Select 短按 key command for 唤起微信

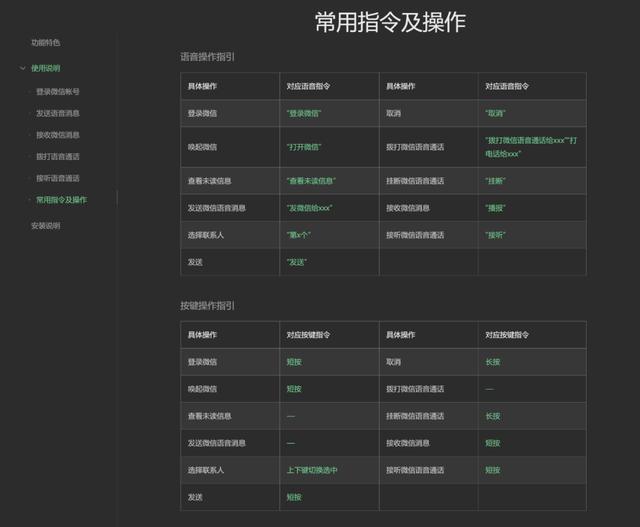tap(294, 389)
